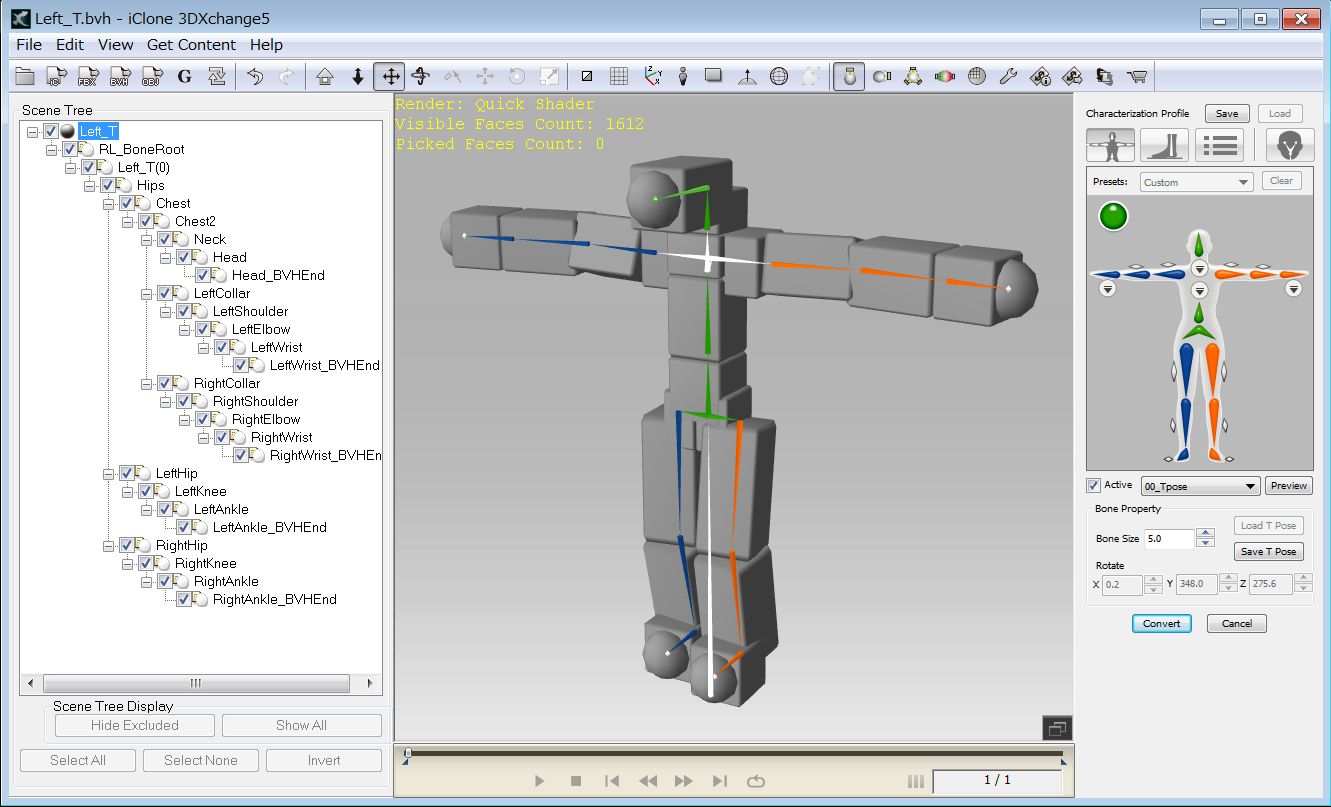Click the Loop playback button
The width and height of the screenshot is (1331, 807).
(755, 781)
